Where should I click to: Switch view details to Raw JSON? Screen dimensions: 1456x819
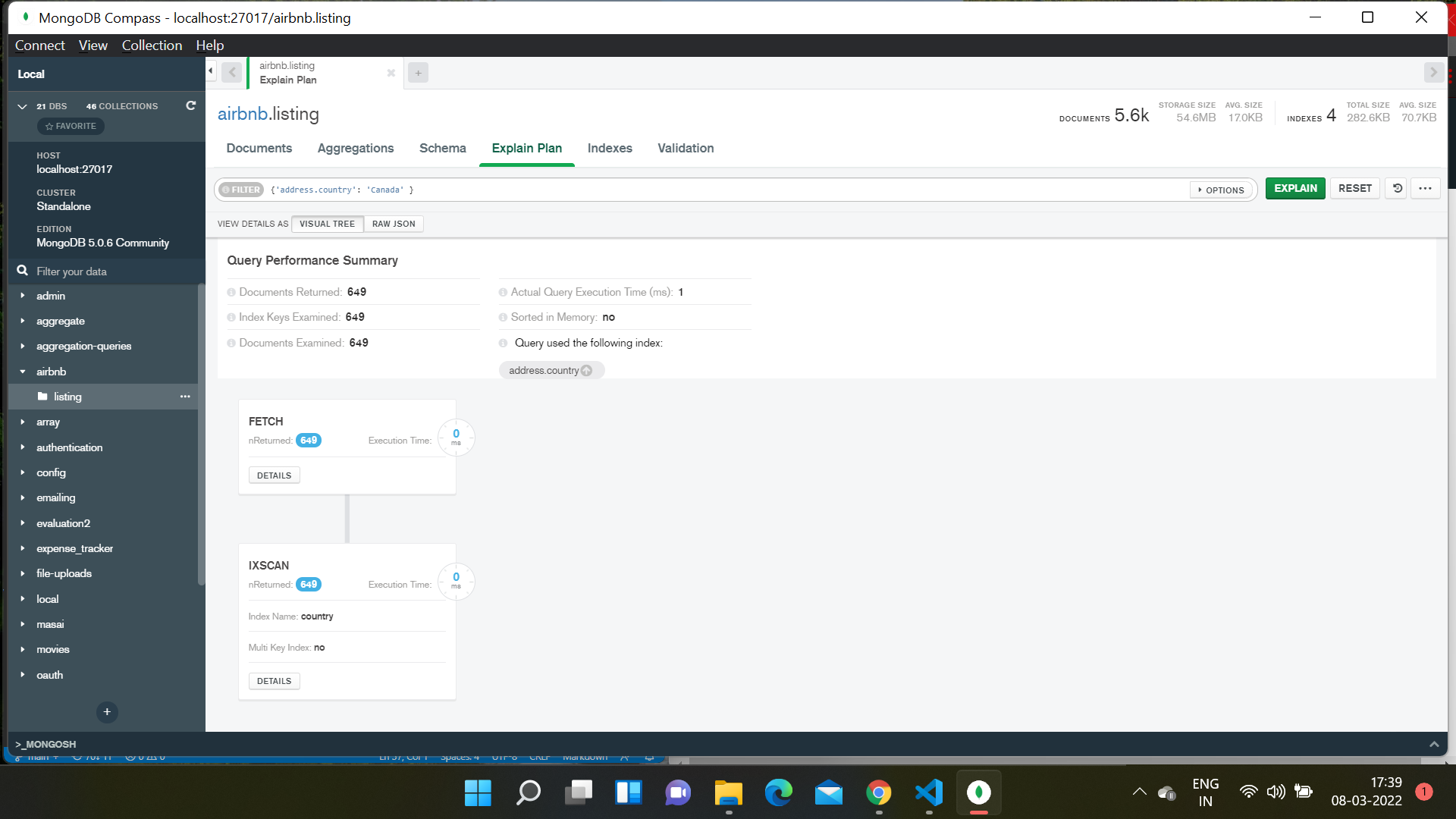(393, 224)
